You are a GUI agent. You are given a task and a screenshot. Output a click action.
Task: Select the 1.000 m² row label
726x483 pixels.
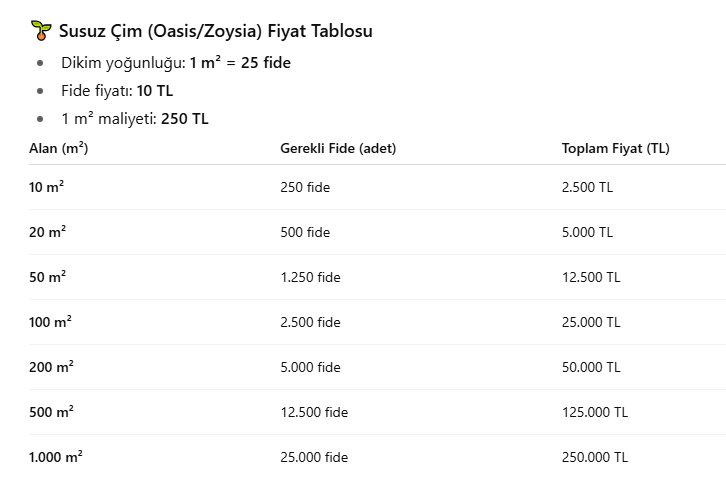[x=56, y=457]
